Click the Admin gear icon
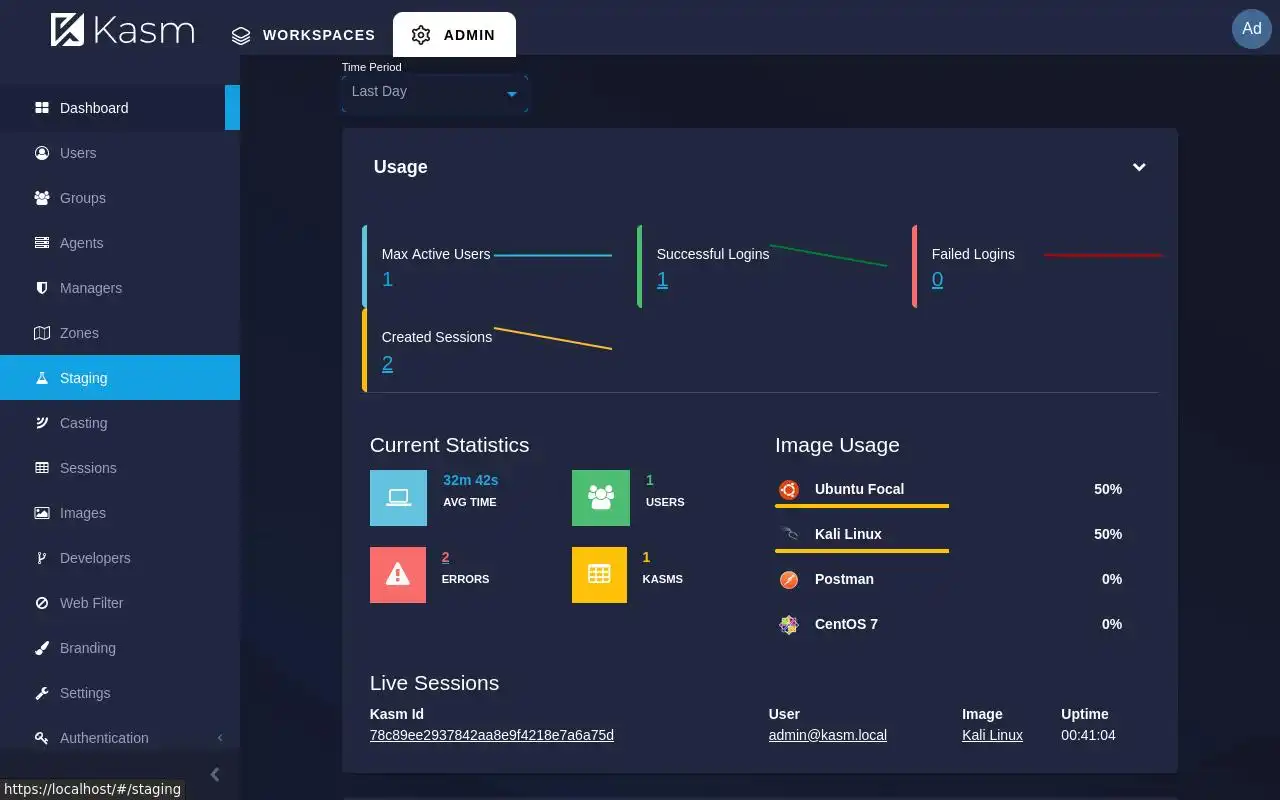 421,35
